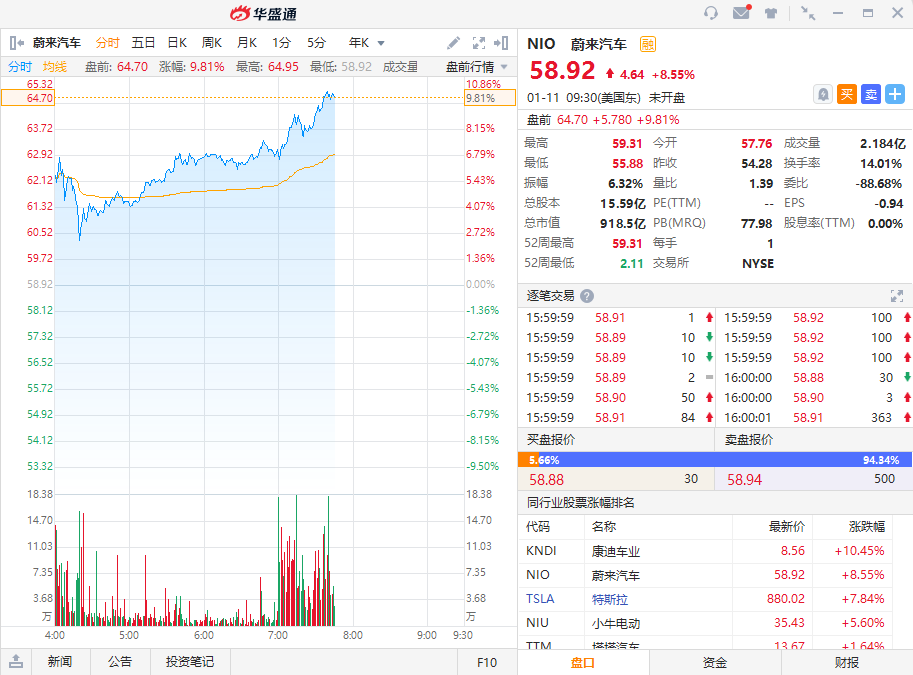This screenshot has width=913, height=675.
Task: Click the share upload icon at bottom left
Action: click(16, 662)
